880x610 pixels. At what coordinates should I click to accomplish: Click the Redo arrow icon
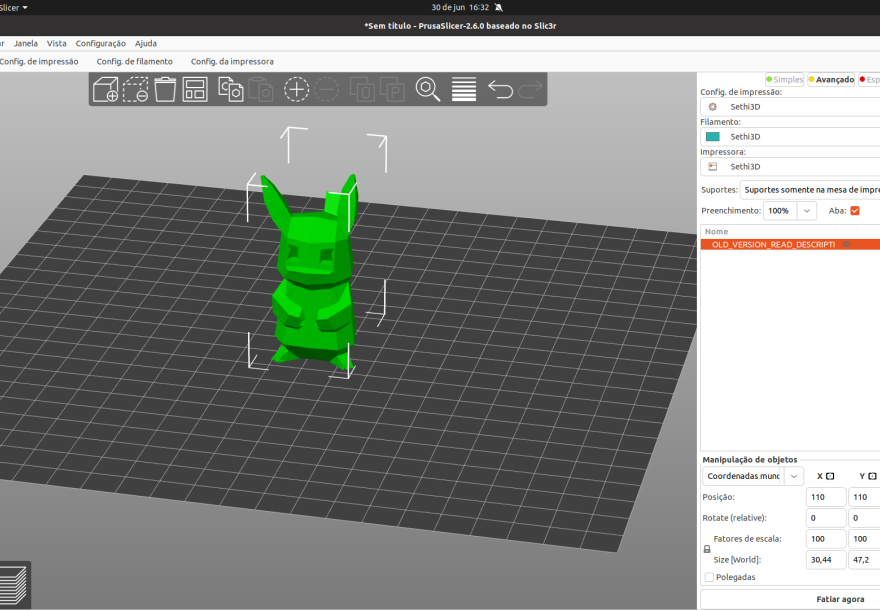click(x=530, y=89)
